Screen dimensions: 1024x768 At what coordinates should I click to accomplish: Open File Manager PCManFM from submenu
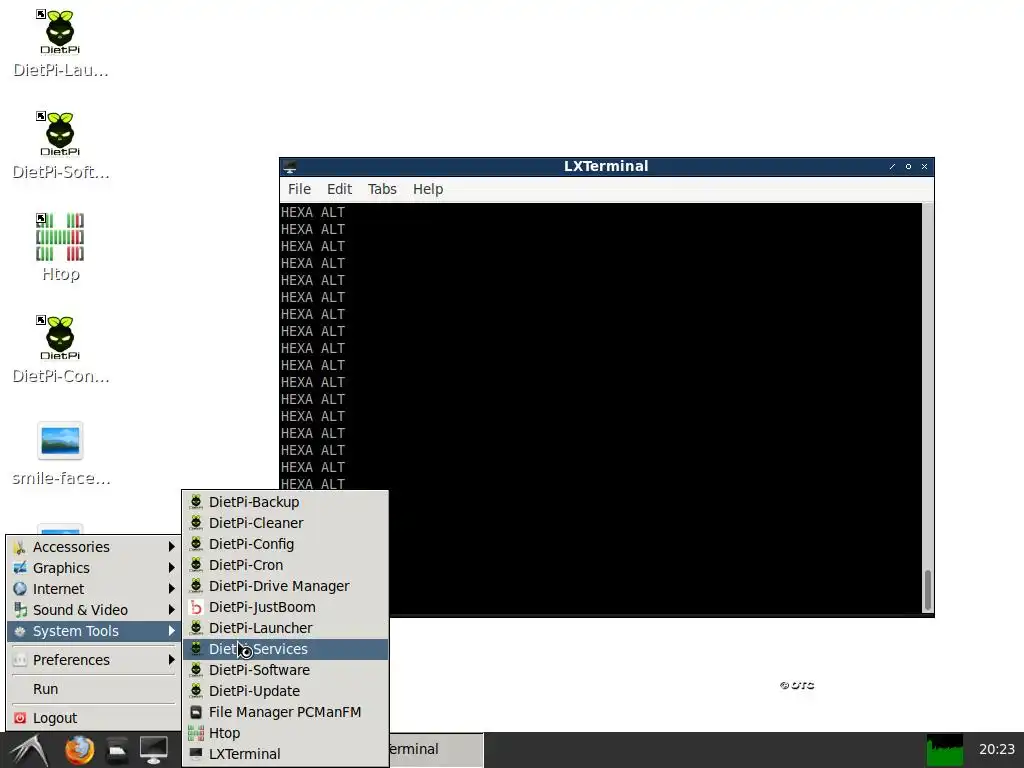tap(285, 712)
